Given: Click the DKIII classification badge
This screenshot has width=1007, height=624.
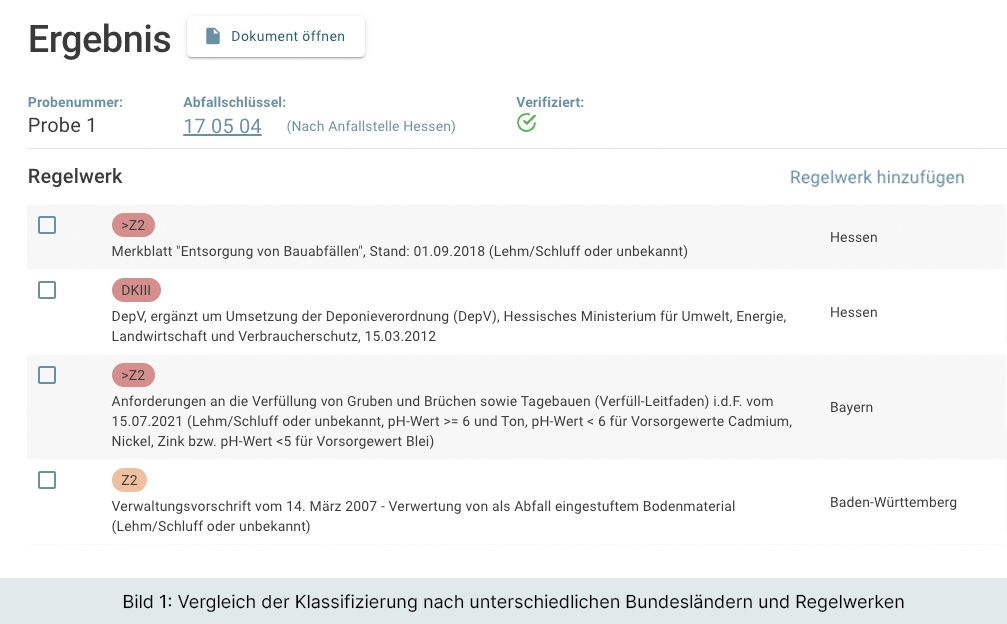Looking at the screenshot, I should [136, 290].
